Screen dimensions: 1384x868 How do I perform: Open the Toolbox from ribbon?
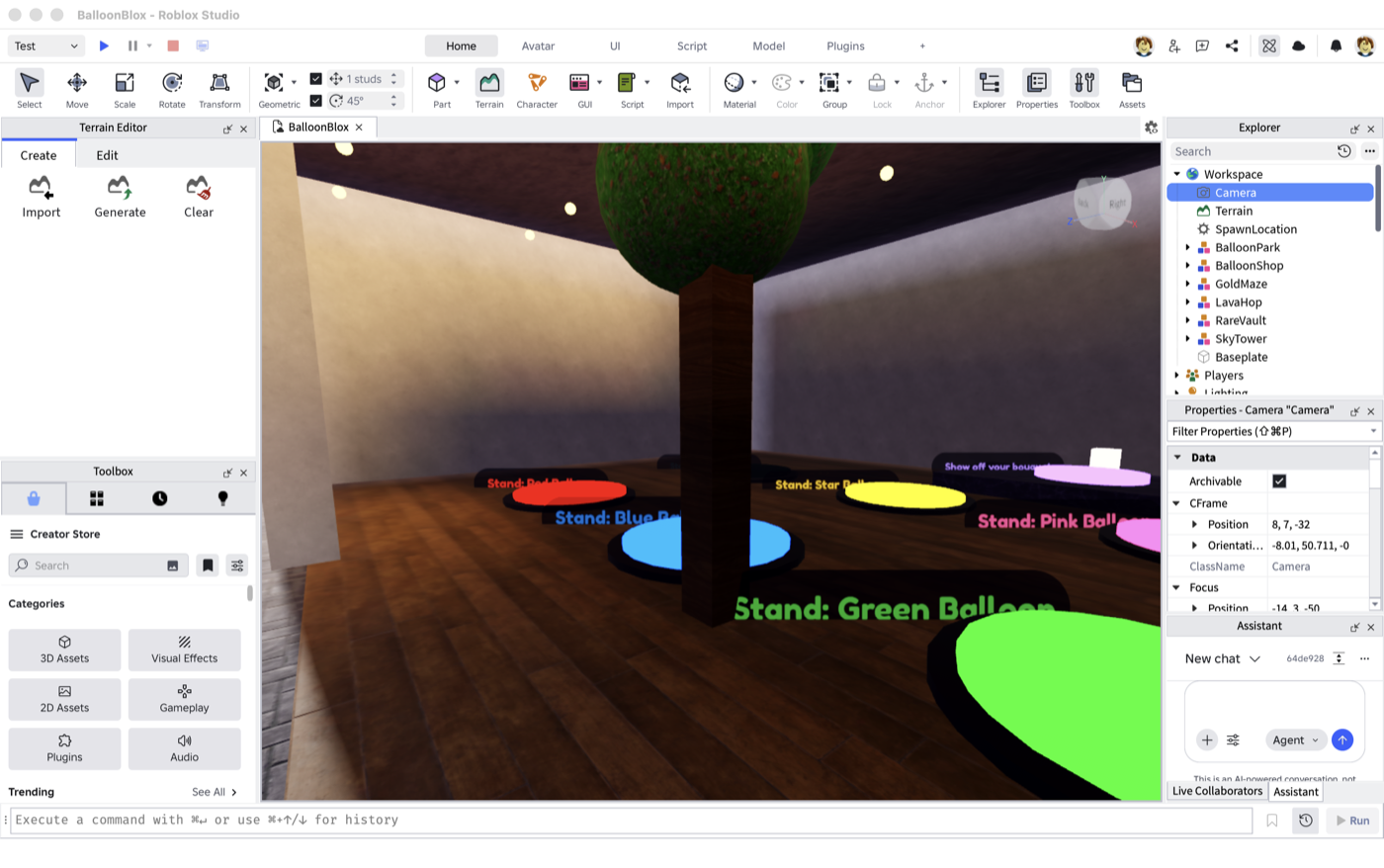[x=1084, y=89]
